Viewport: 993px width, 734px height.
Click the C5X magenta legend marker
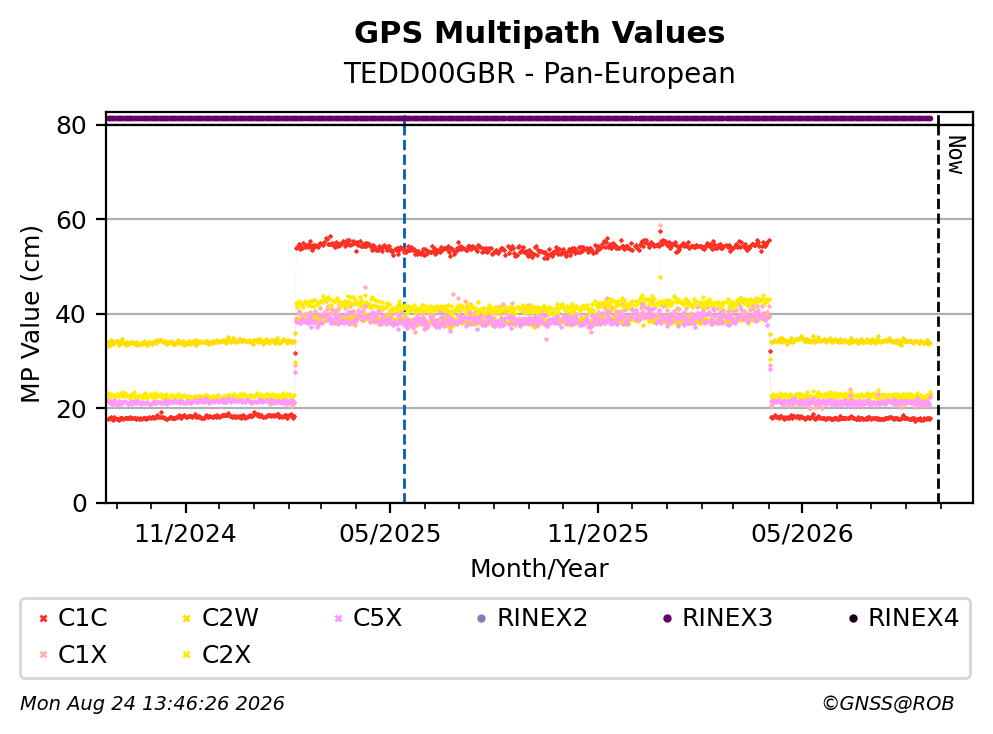(338, 618)
